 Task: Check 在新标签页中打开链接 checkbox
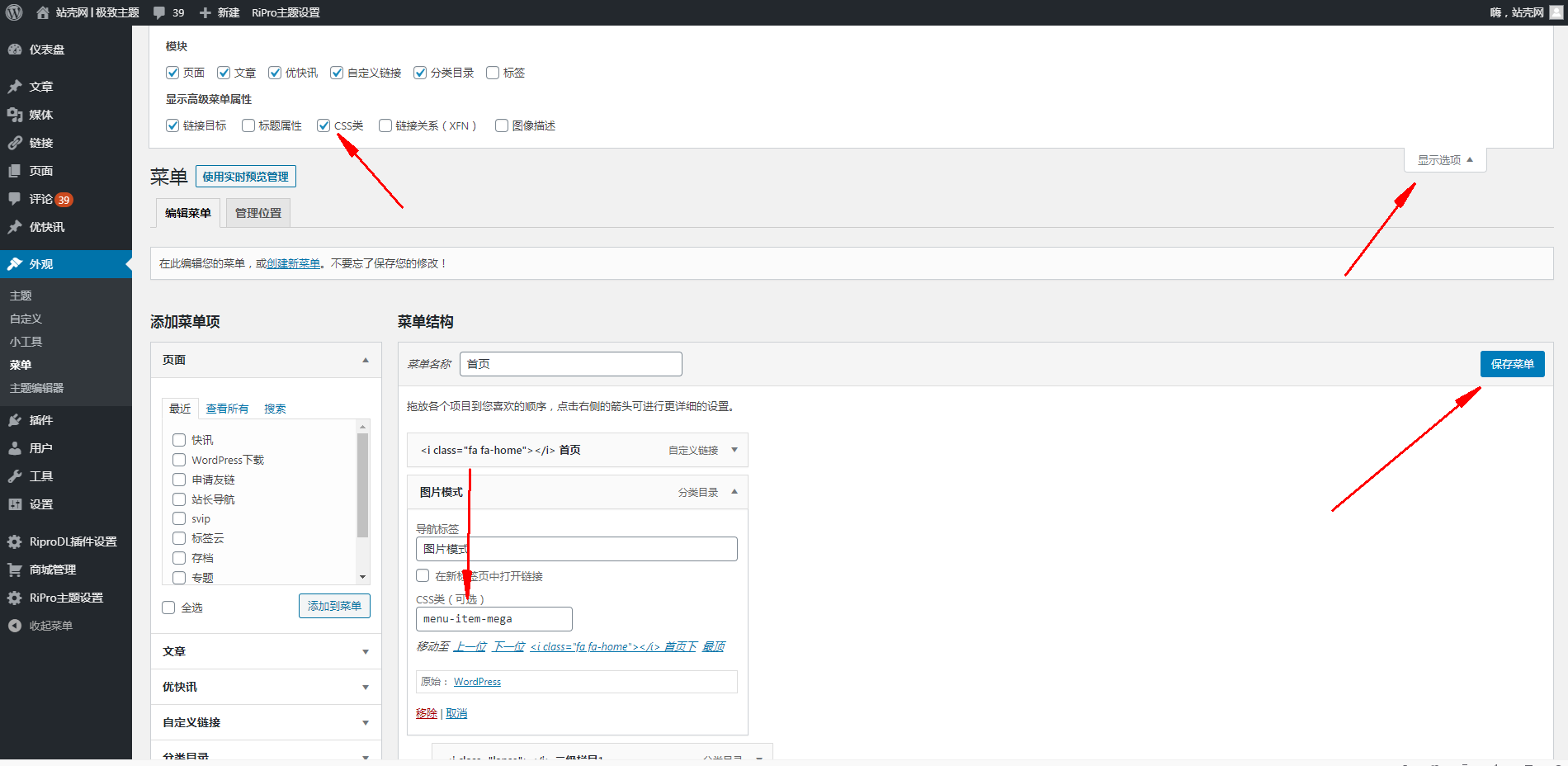pyautogui.click(x=423, y=575)
